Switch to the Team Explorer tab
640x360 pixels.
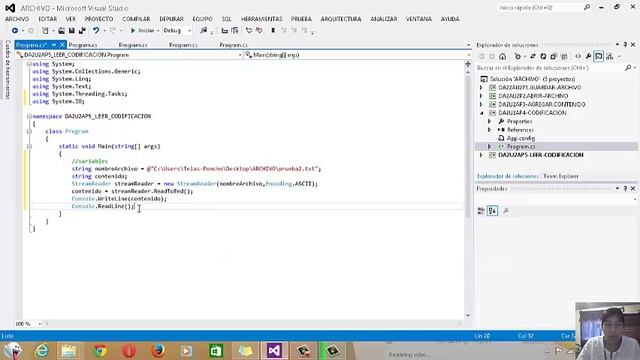[x=561, y=176]
